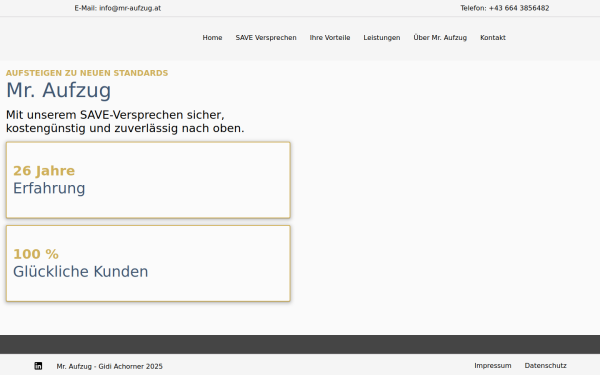Click the 100 % Glückliche Kunden card
Image resolution: width=600 pixels, height=375 pixels.
pyautogui.click(x=148, y=263)
